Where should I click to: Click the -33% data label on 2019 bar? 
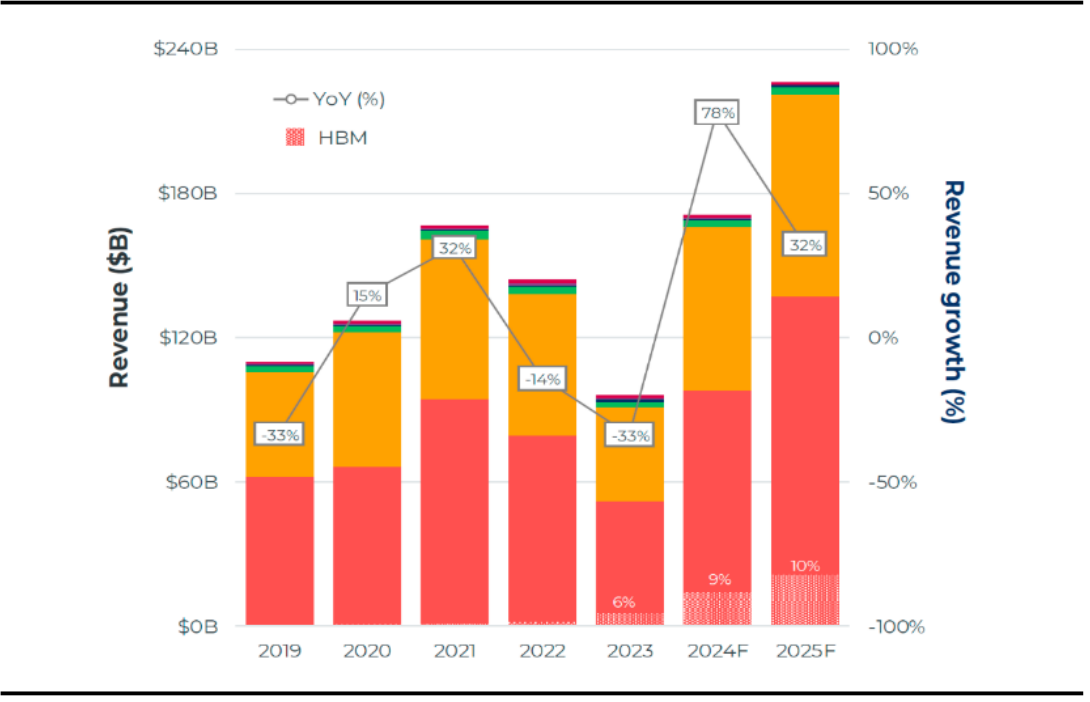click(279, 435)
